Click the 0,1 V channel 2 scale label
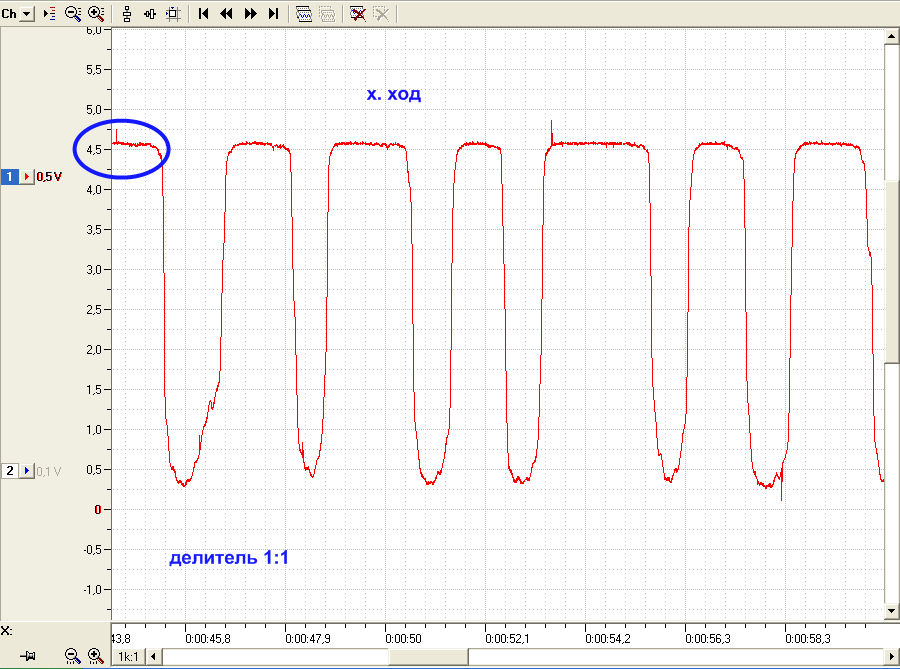Screen dimensions: 900x669 point(49,471)
